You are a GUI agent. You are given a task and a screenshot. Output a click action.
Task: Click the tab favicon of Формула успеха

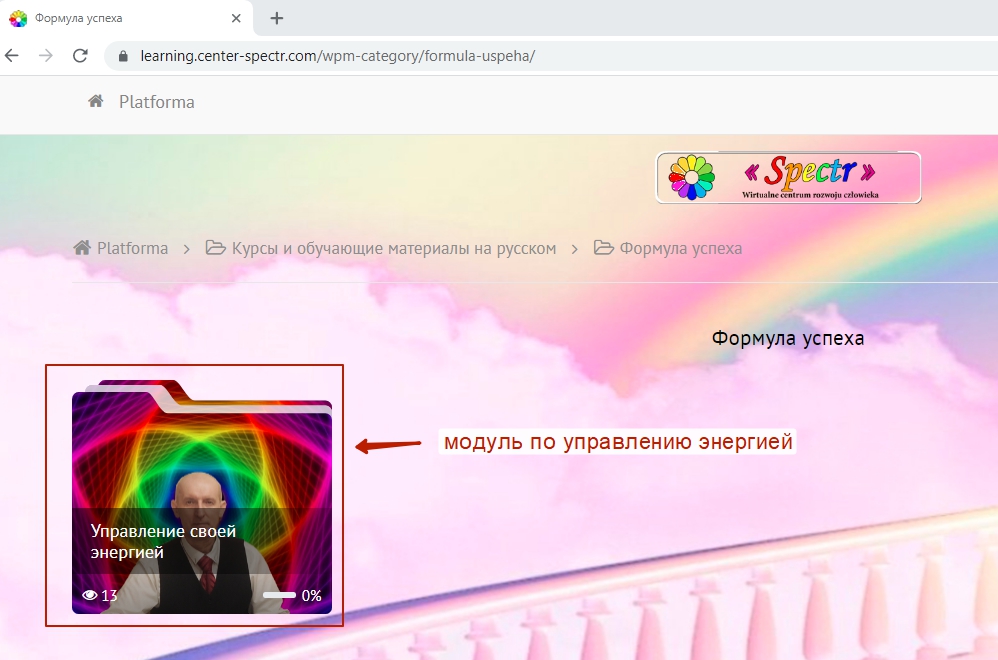pos(18,18)
